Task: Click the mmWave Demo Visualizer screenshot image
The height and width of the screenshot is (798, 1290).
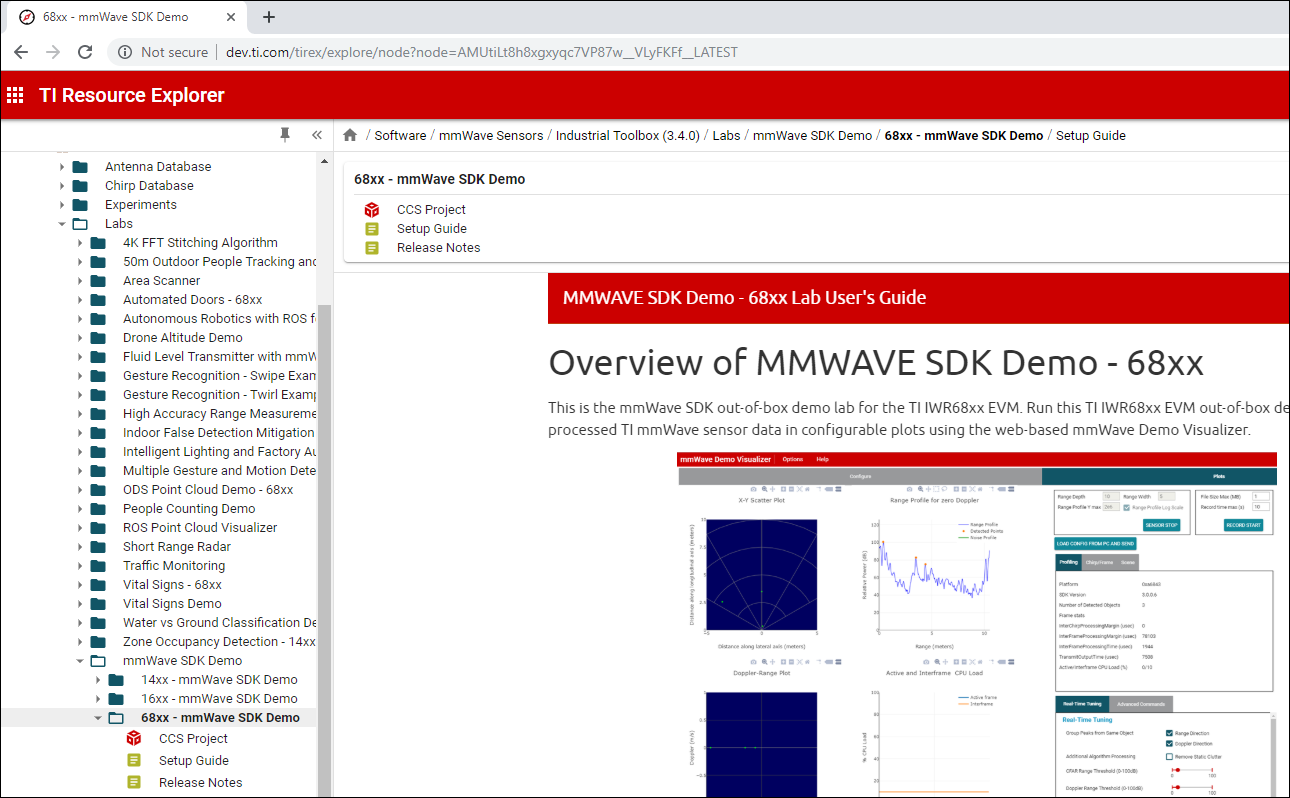Action: point(977,625)
